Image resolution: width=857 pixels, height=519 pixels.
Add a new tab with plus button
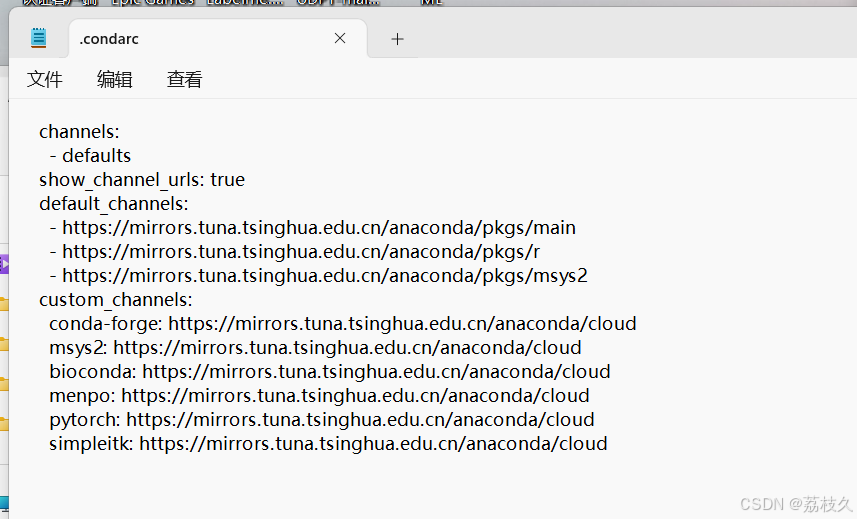[x=397, y=39]
